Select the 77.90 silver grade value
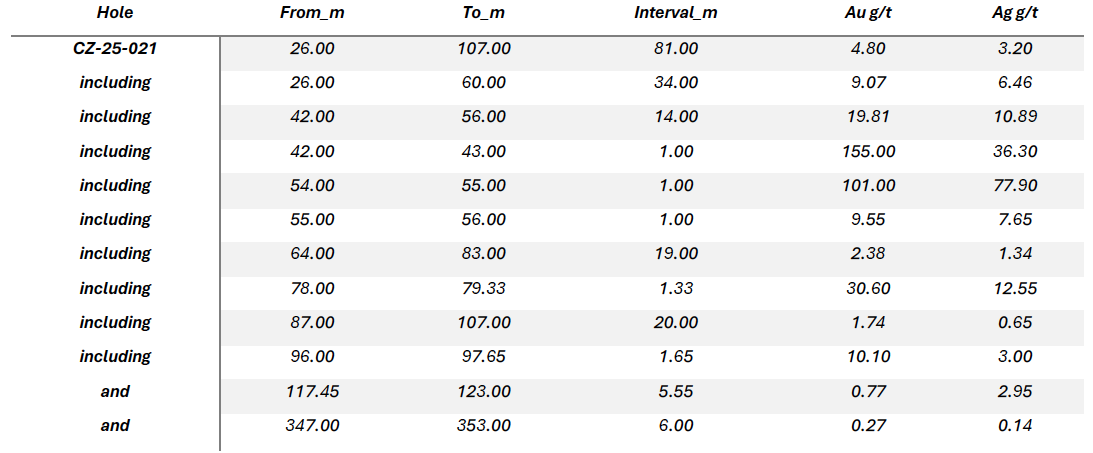 (1014, 185)
